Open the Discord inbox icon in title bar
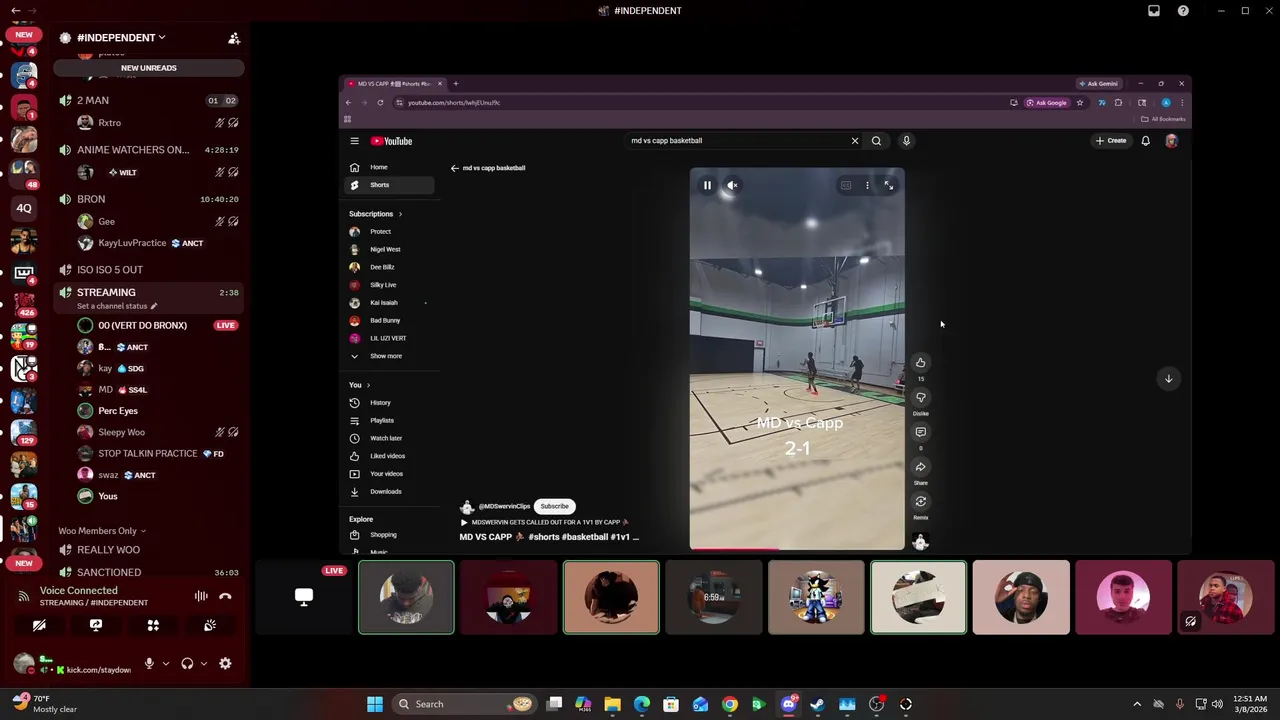Image resolution: width=1280 pixels, height=720 pixels. [x=1154, y=11]
